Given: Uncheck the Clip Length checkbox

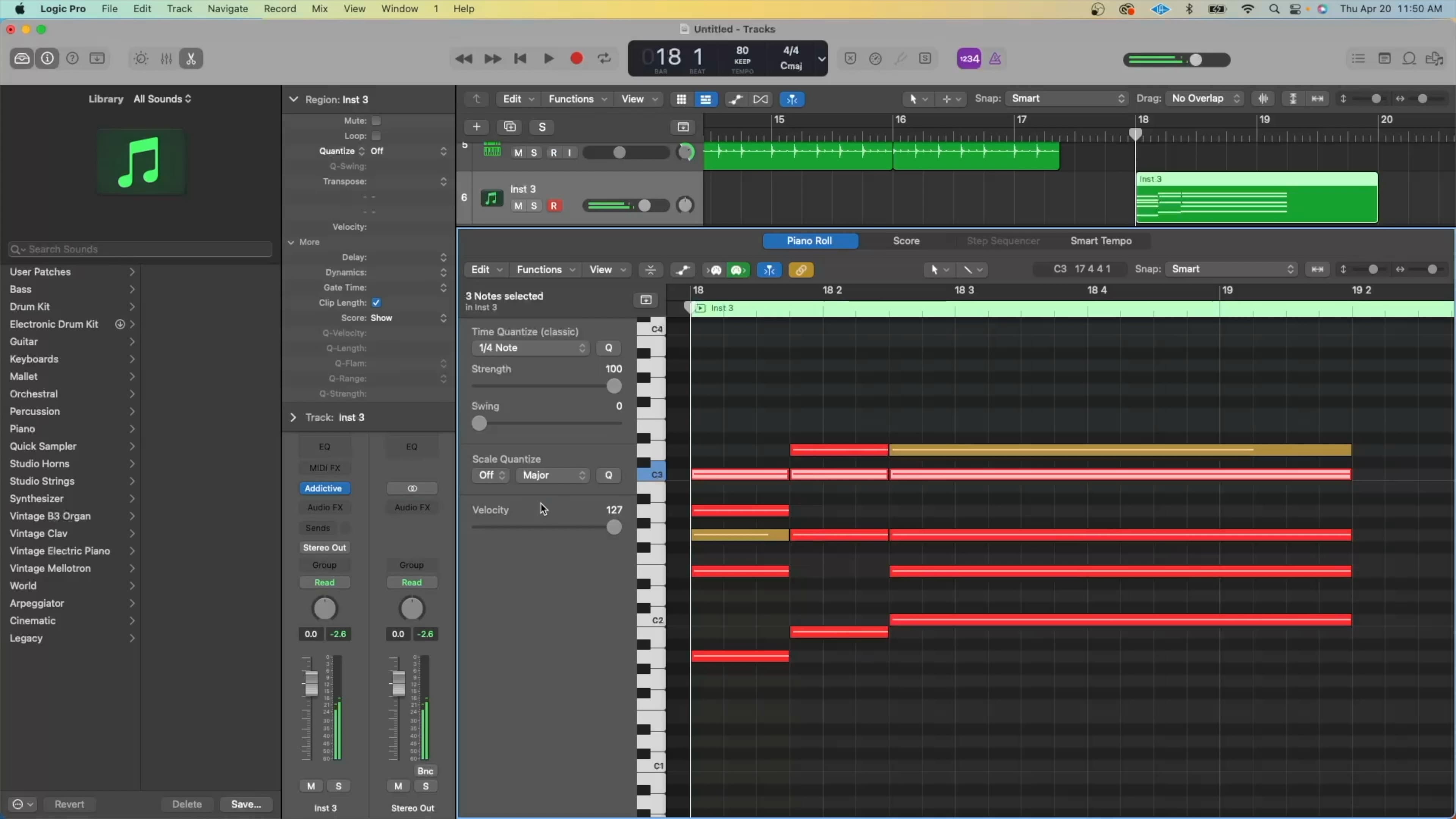Looking at the screenshot, I should [x=376, y=303].
